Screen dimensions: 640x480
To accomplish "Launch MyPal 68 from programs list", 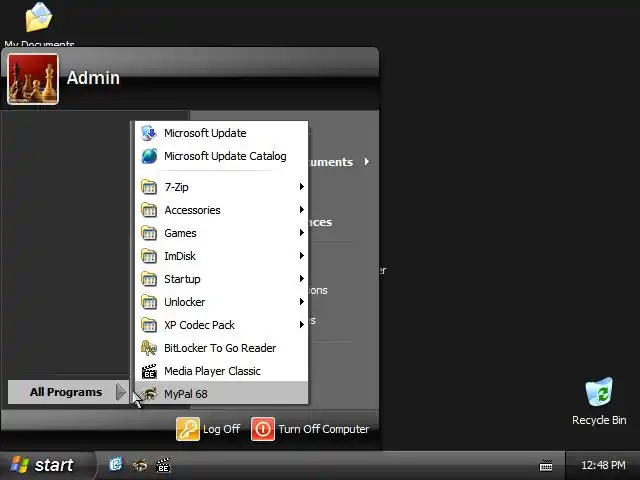I will 221,394.
